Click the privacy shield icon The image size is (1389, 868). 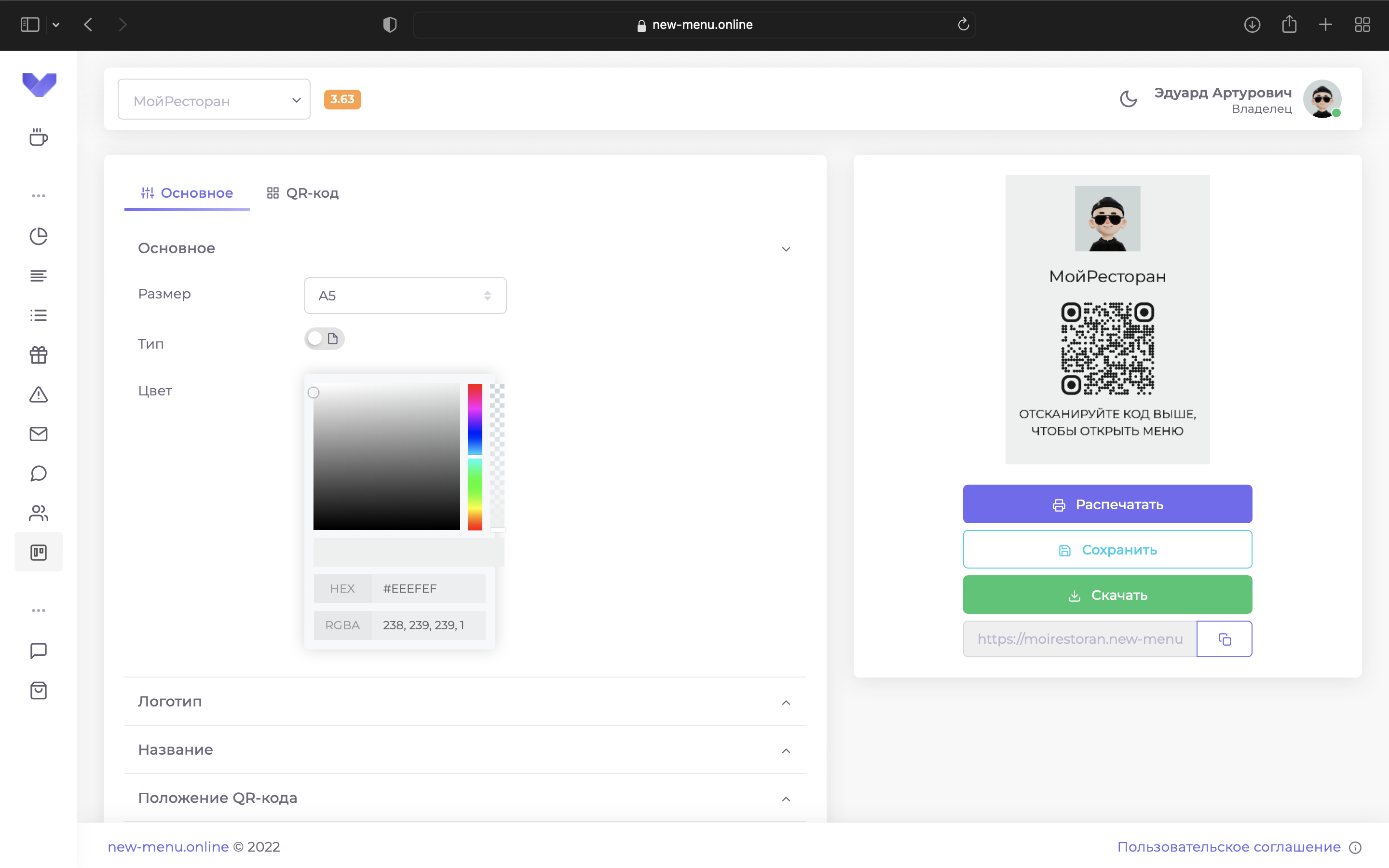coord(390,25)
